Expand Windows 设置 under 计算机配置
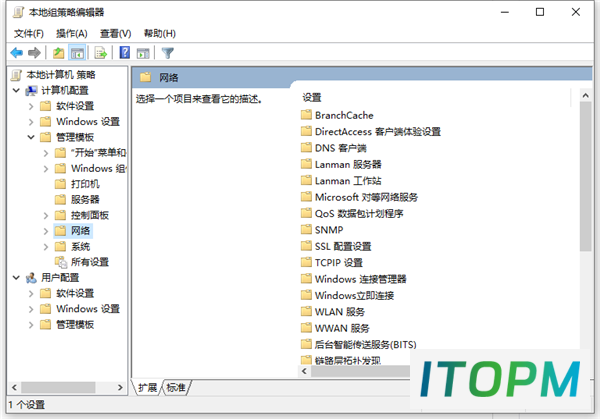 tap(31, 122)
